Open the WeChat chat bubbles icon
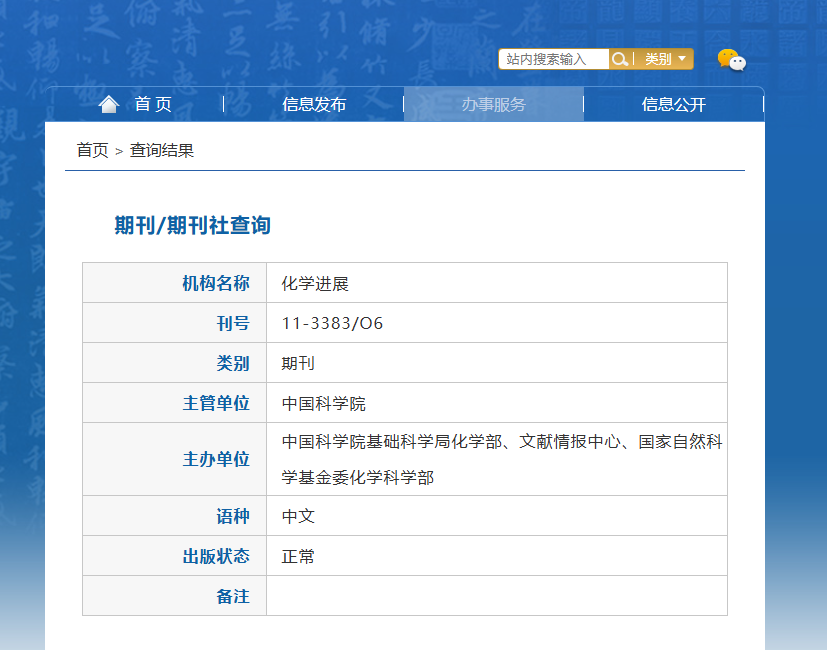 [x=732, y=60]
